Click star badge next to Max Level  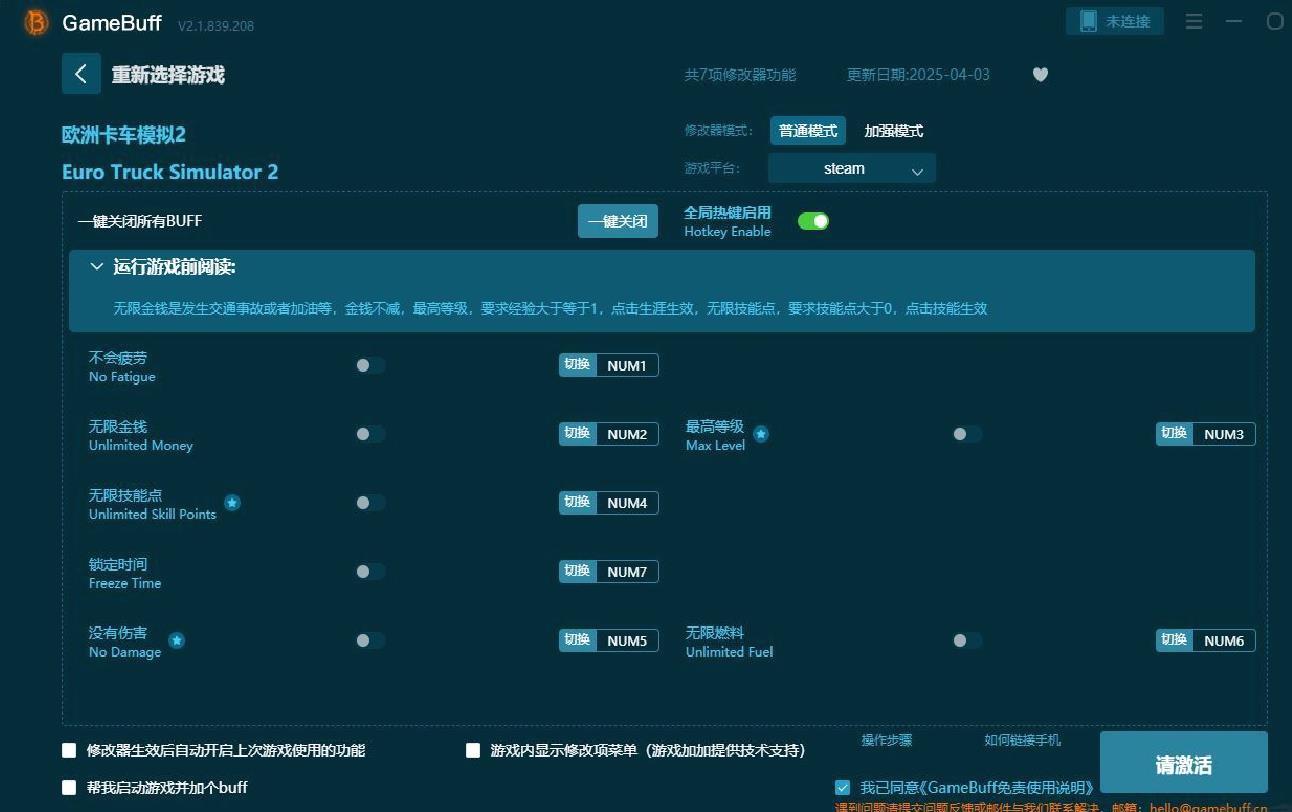(x=761, y=434)
